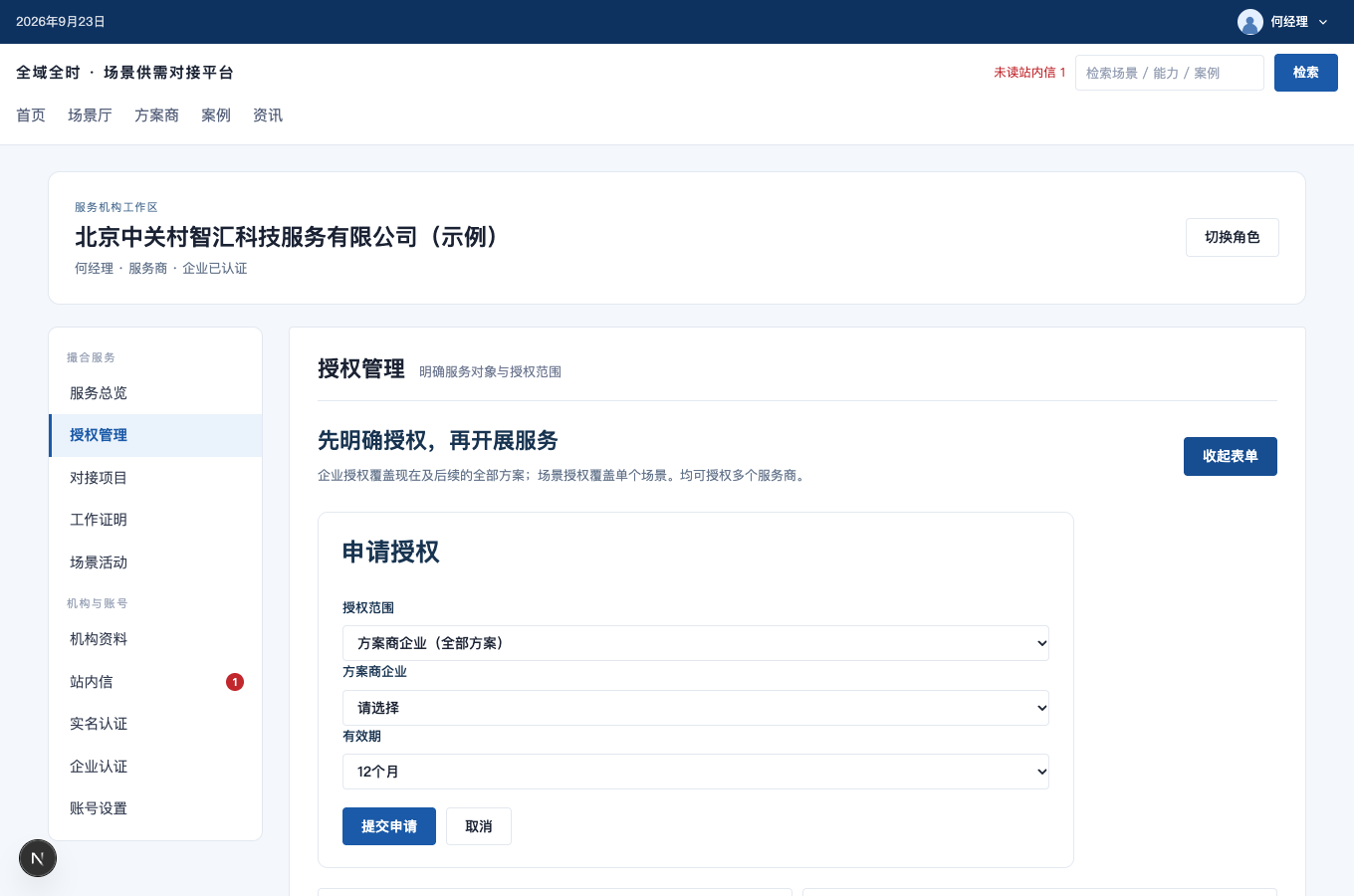Open 账号设置 in the sidebar
The width and height of the screenshot is (1354, 896).
click(156, 808)
